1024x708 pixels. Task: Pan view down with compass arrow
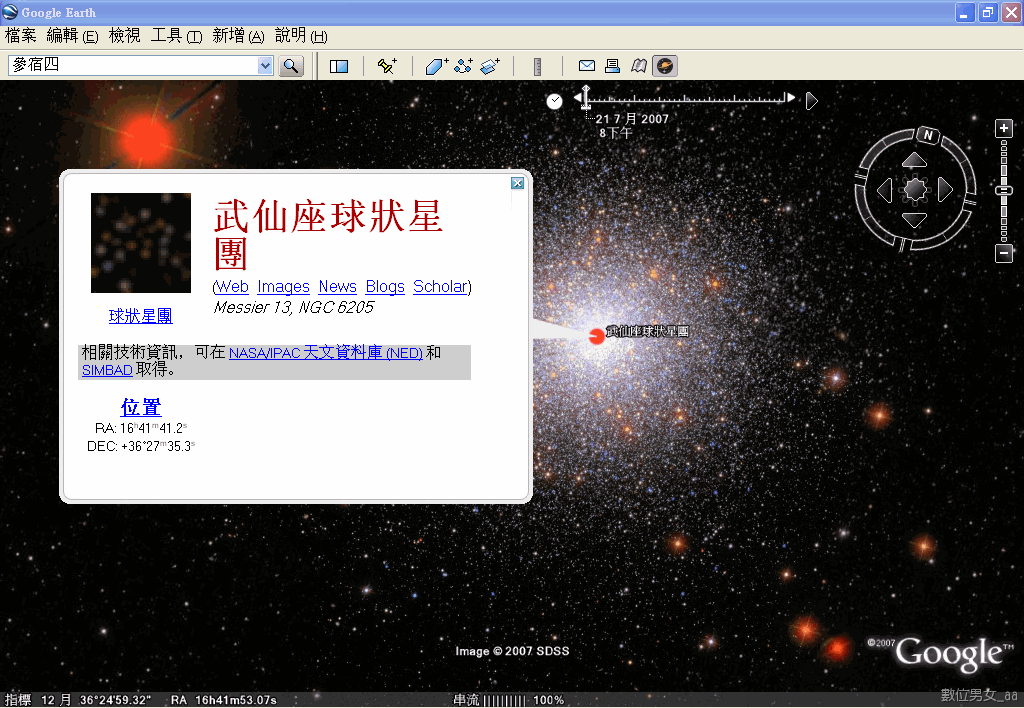(x=914, y=220)
